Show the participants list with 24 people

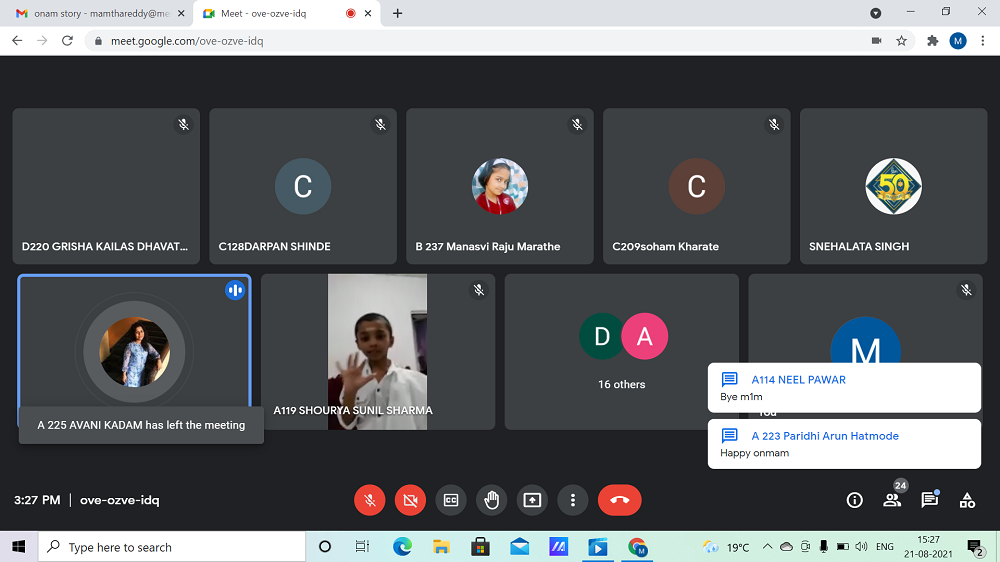click(892, 500)
